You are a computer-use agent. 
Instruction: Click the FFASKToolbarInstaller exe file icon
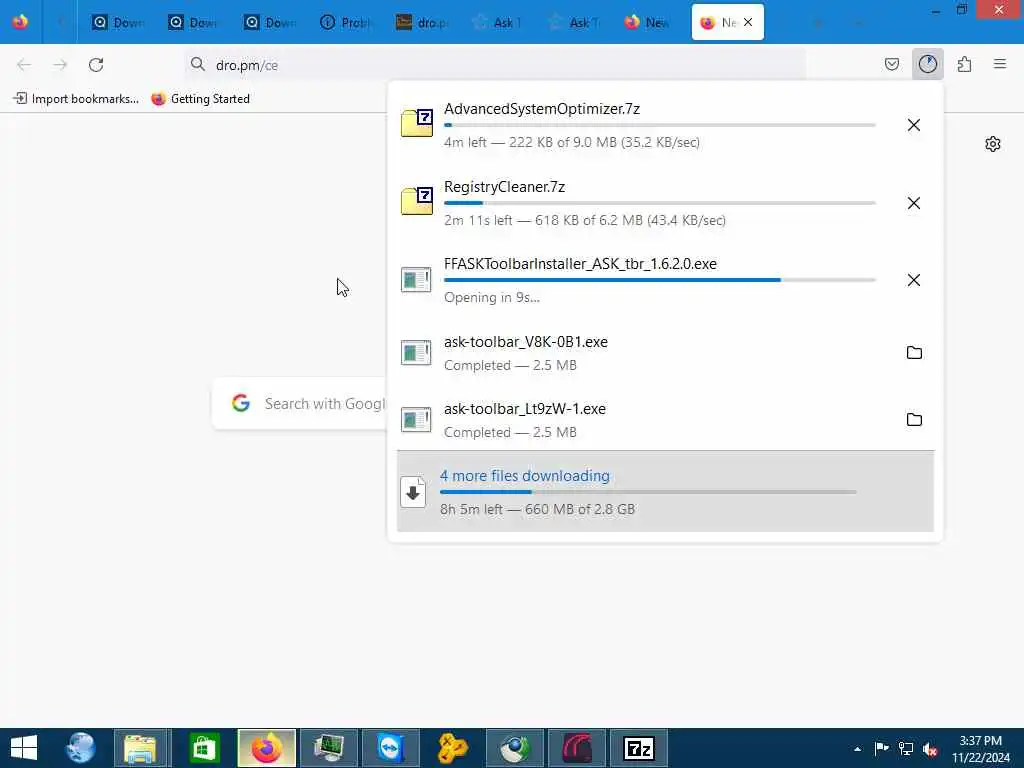coord(416,280)
